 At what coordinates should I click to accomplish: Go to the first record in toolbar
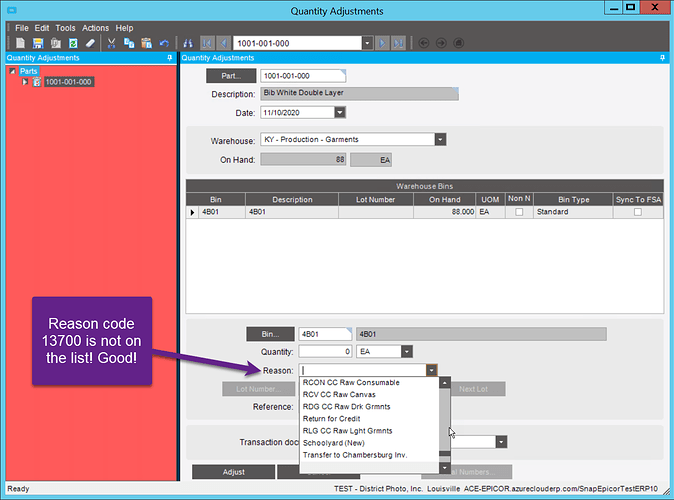point(207,43)
